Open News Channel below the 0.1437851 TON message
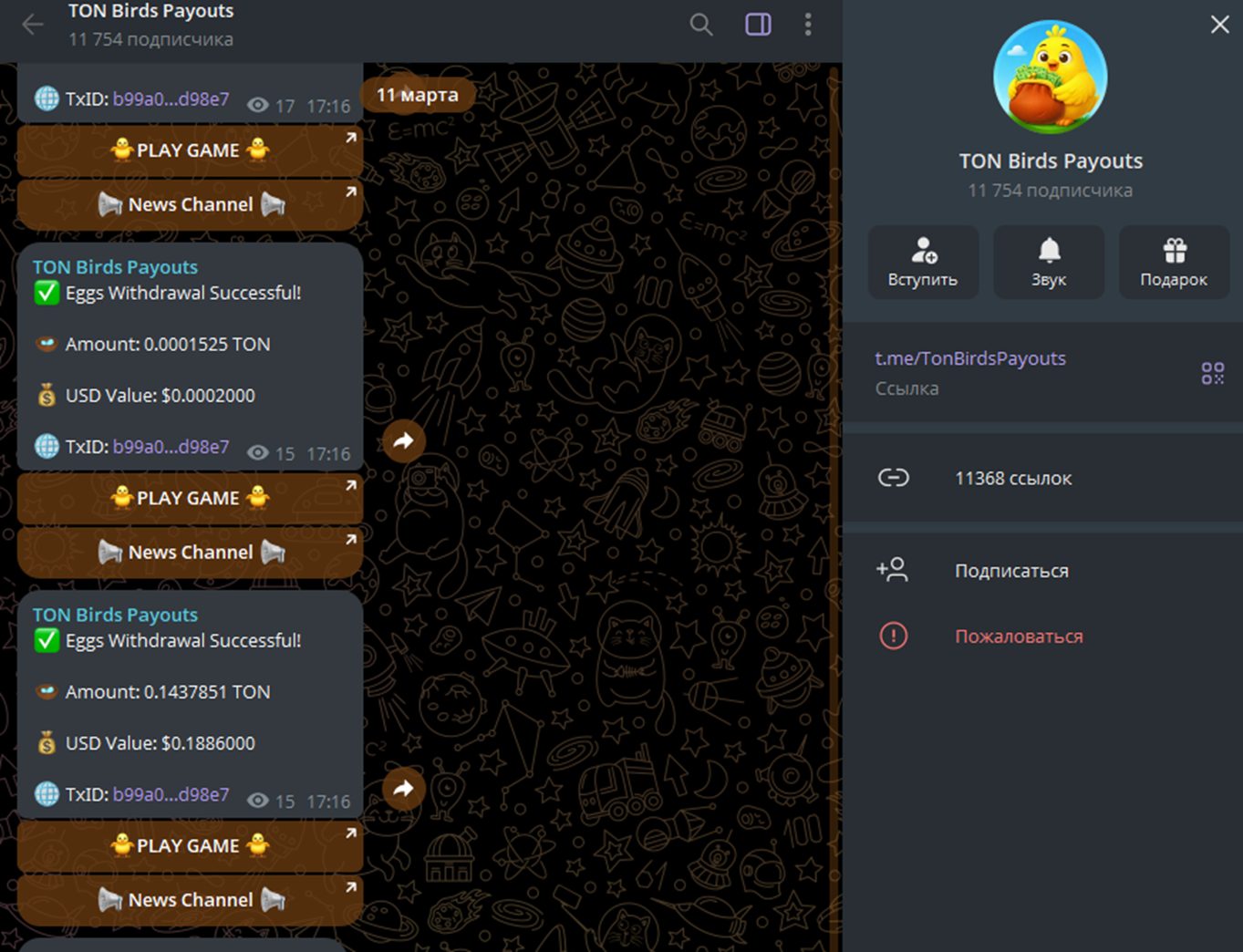This screenshot has height=952, width=1243. [190, 899]
